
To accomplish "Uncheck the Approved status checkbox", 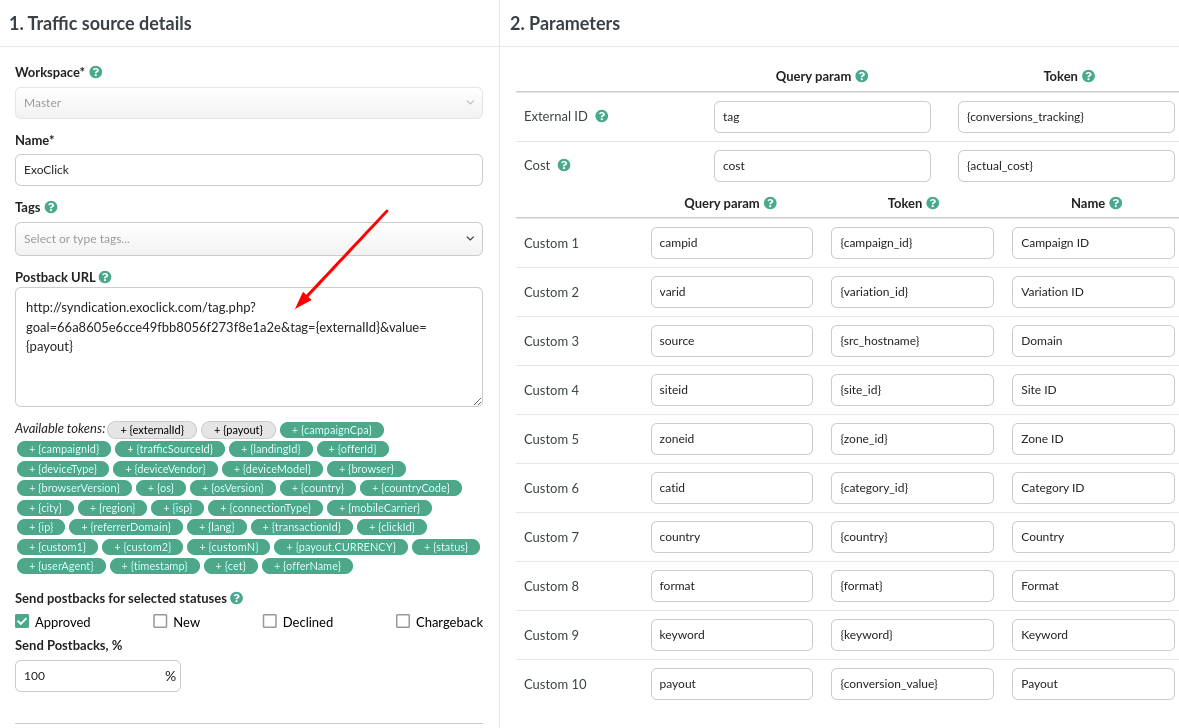I will [x=22, y=621].
